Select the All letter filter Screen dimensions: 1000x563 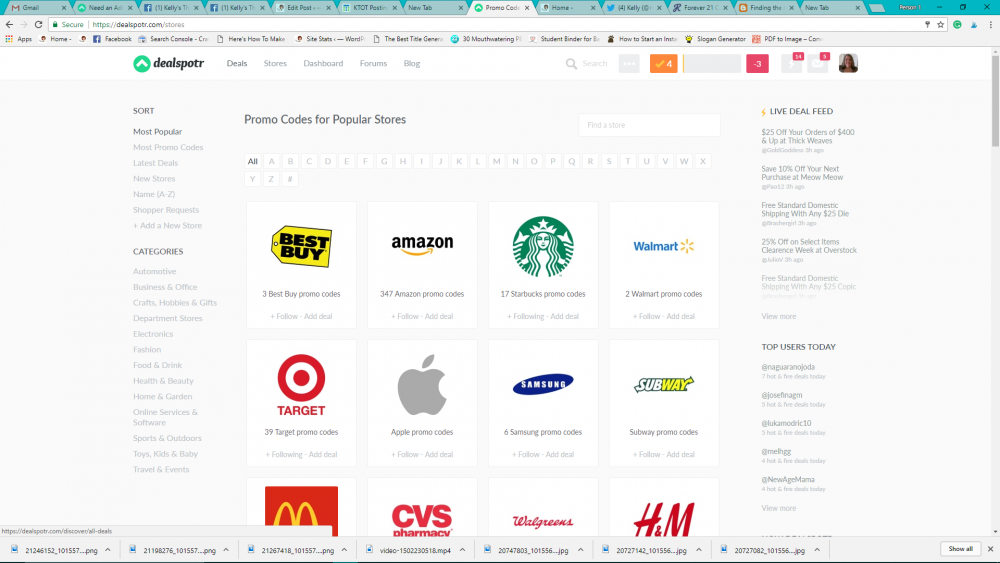coord(253,161)
